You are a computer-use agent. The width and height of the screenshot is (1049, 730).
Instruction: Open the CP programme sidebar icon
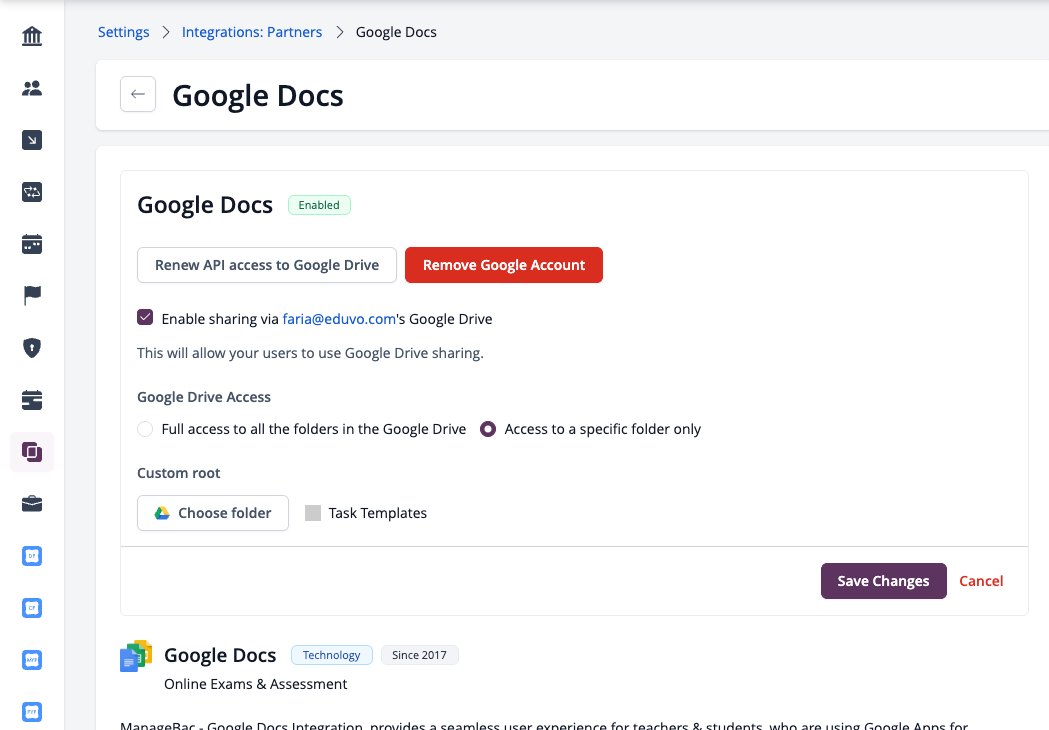click(x=31, y=608)
